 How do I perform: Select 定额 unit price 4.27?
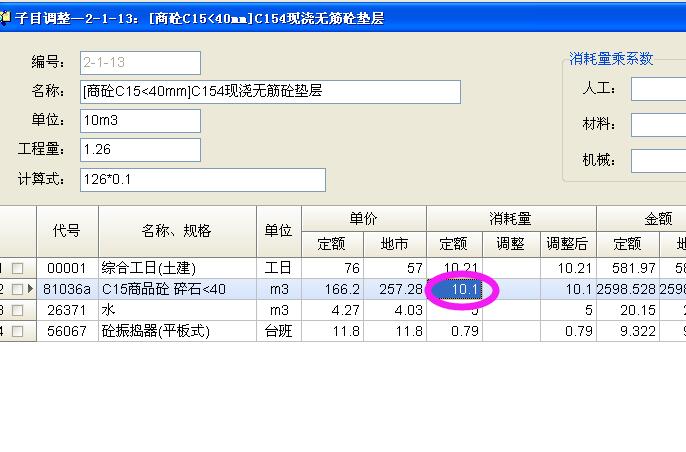tap(332, 310)
